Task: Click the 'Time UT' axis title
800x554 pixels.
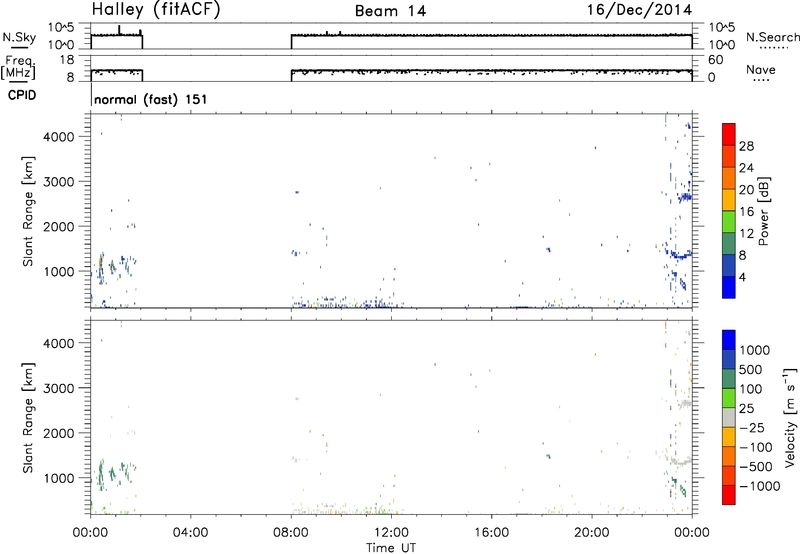Action: point(391,548)
